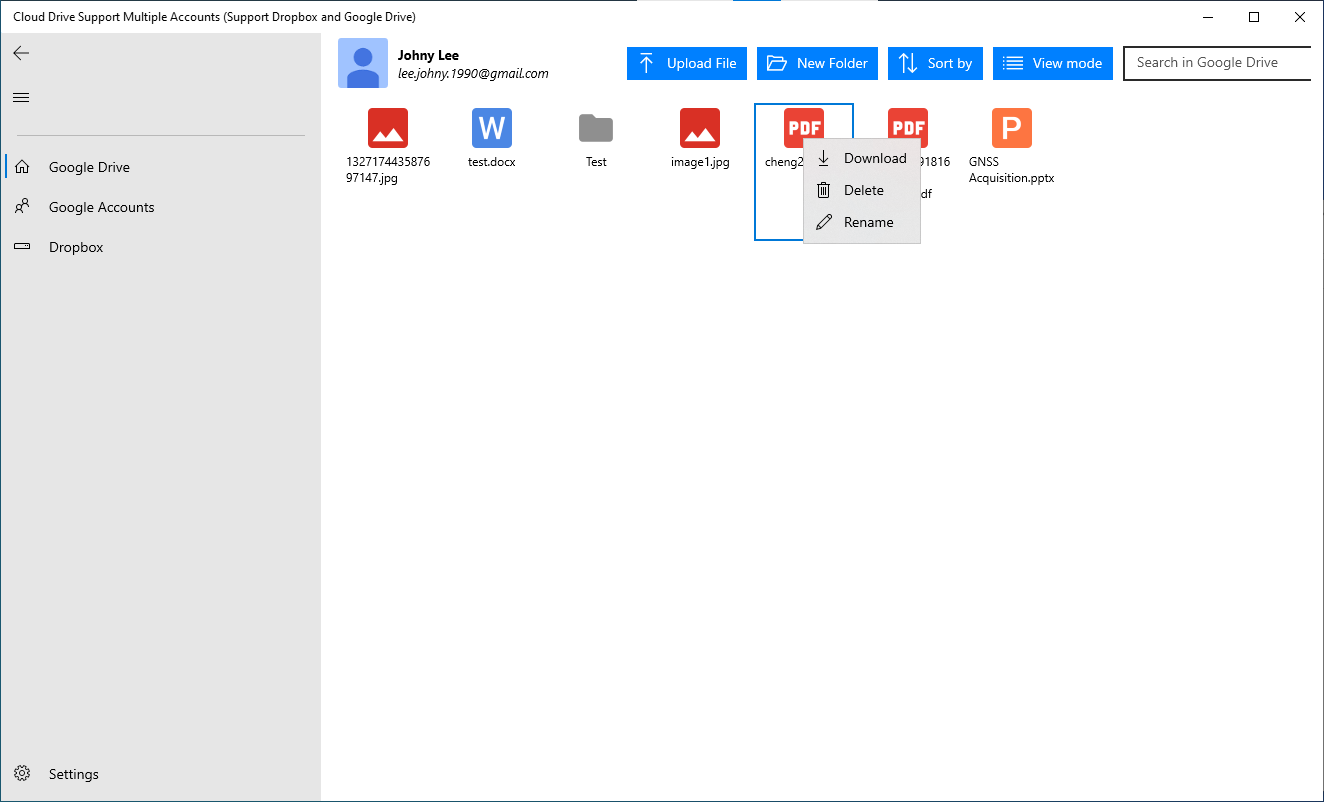Click Johny Lee's profile avatar

coord(363,63)
